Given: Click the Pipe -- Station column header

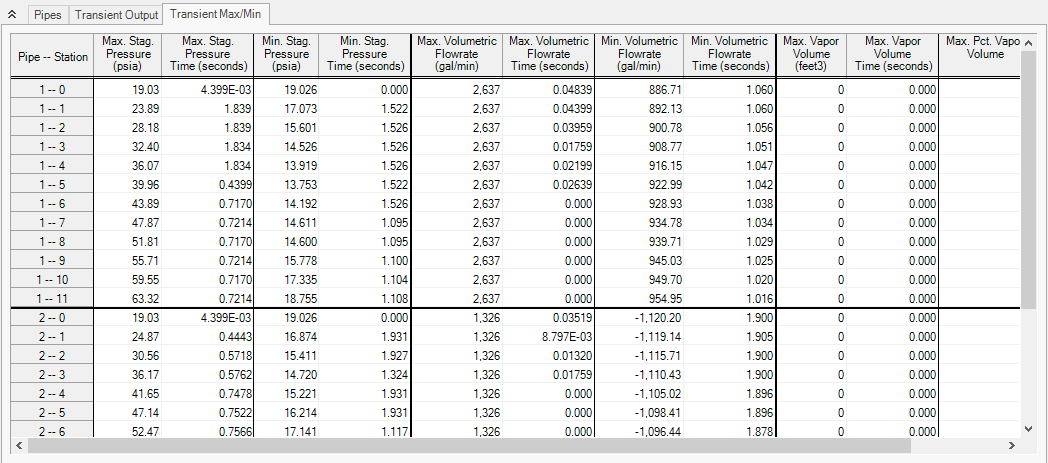Looking at the screenshot, I should click(x=52, y=57).
